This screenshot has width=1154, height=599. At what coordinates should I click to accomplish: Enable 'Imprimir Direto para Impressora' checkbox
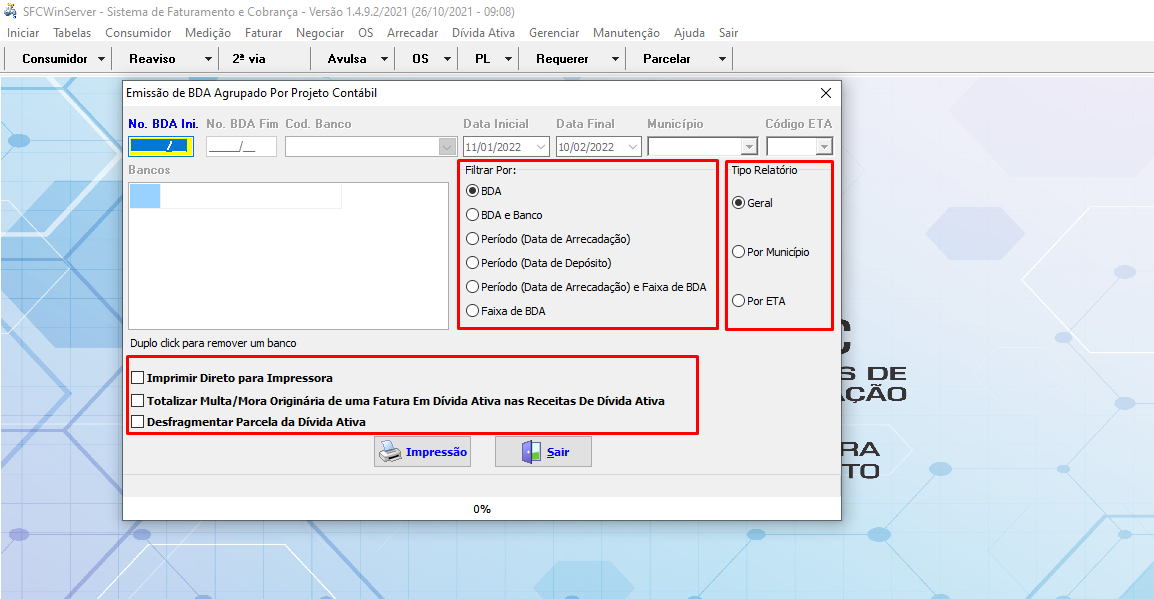tap(138, 378)
